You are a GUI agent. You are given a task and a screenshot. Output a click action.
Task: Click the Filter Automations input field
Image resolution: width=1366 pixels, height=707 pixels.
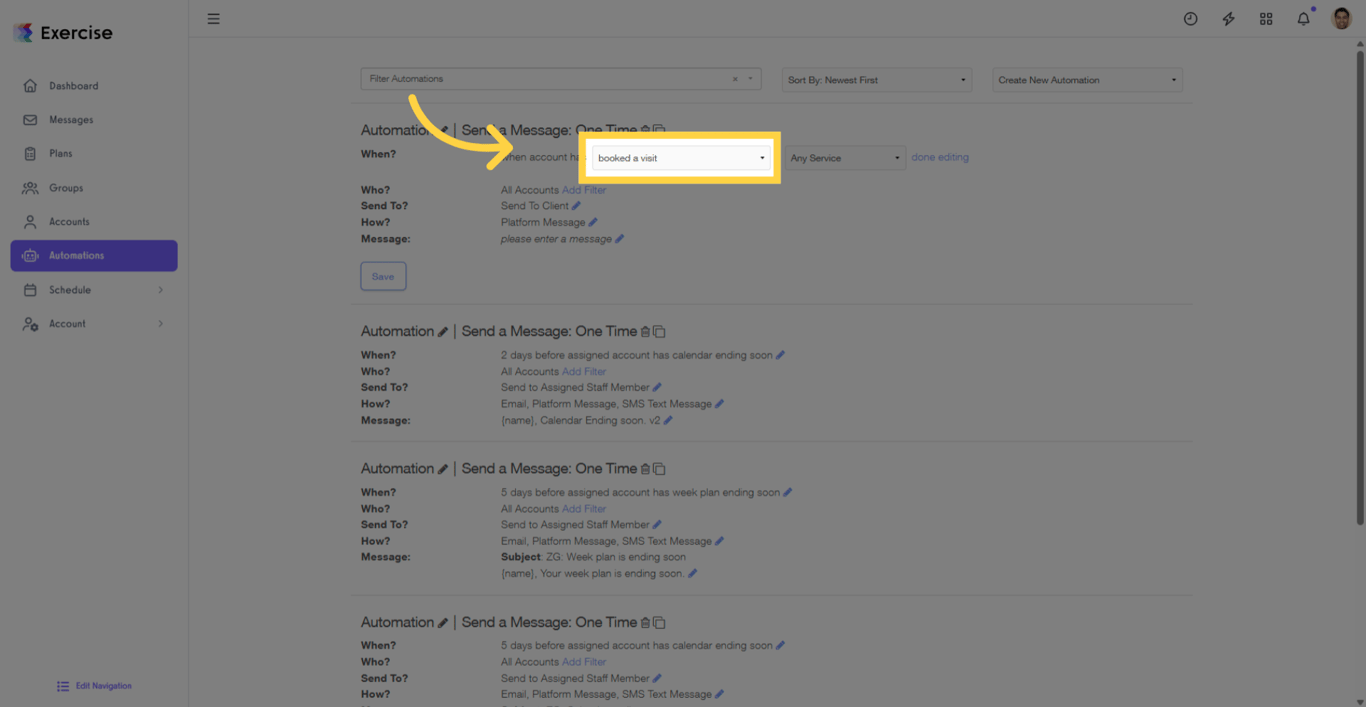[545, 79]
